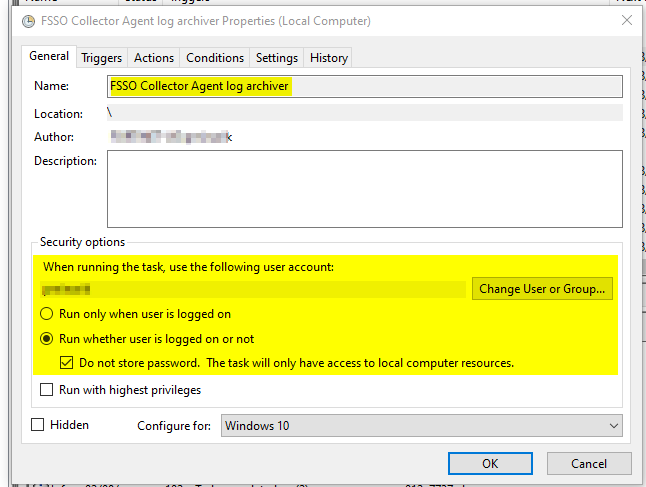The height and width of the screenshot is (487, 646).
Task: Open the History tab
Action: (x=328, y=58)
